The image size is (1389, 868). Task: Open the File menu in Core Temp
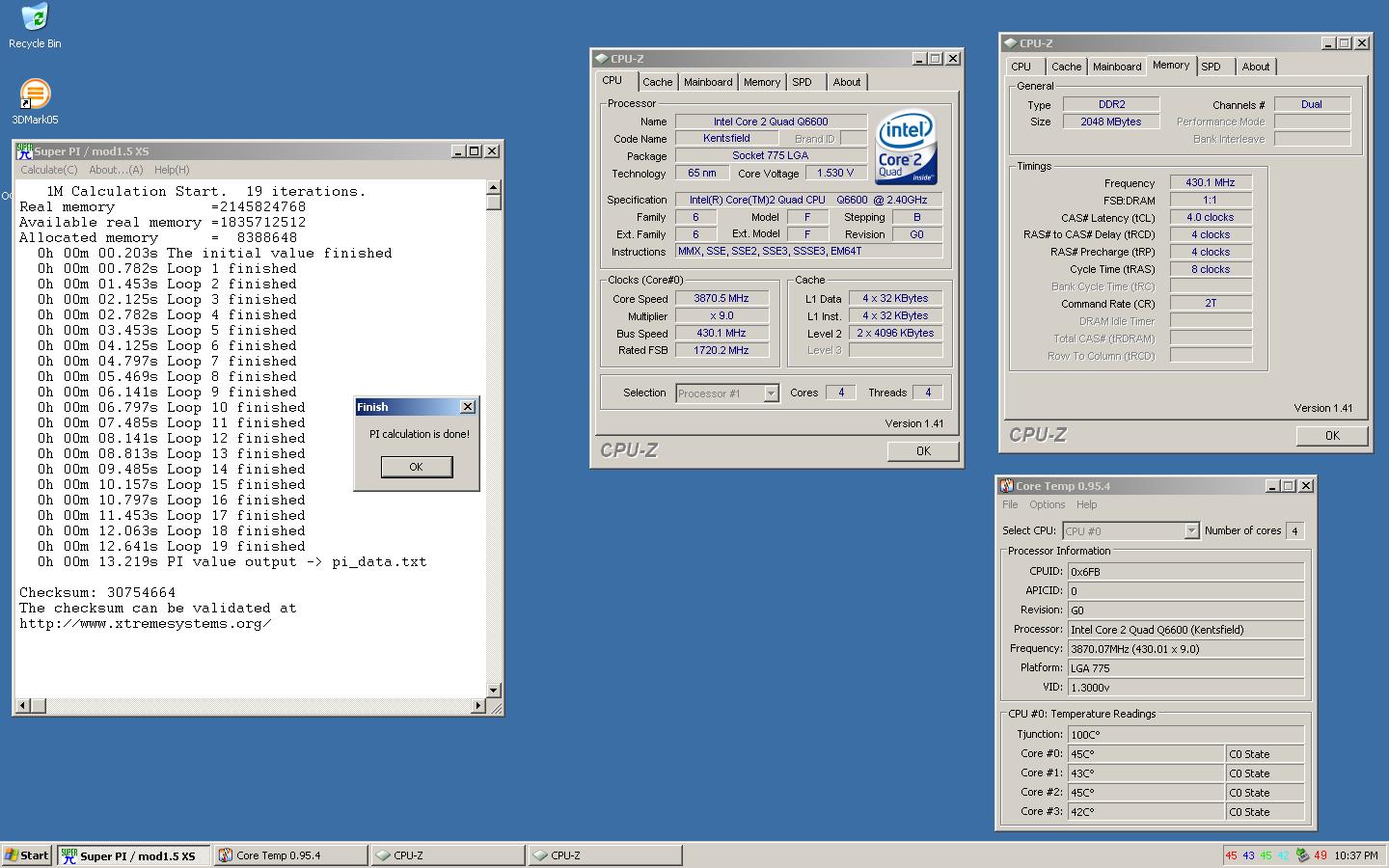pyautogui.click(x=1010, y=504)
